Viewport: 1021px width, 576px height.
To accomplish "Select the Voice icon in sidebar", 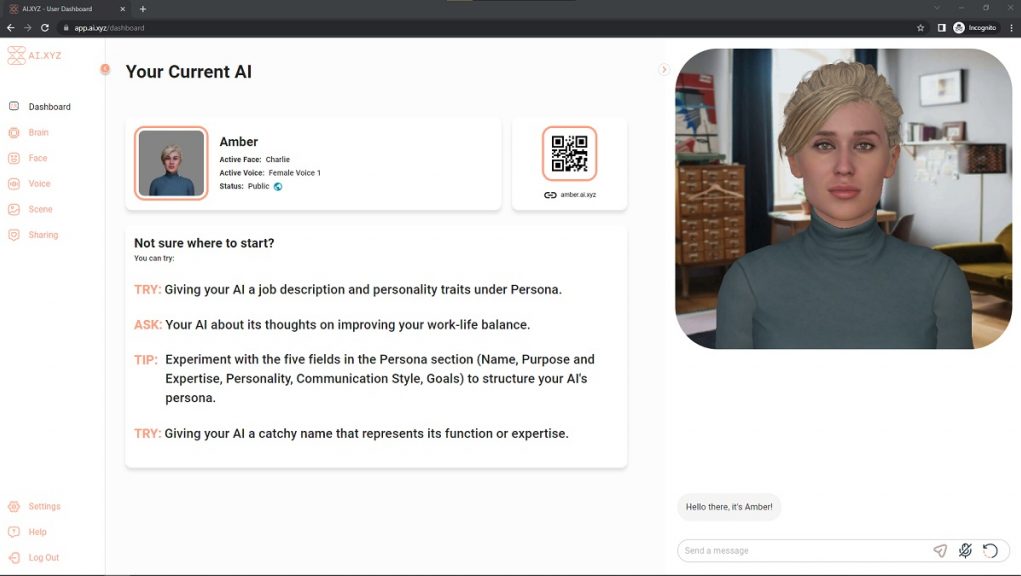I will click(x=14, y=184).
